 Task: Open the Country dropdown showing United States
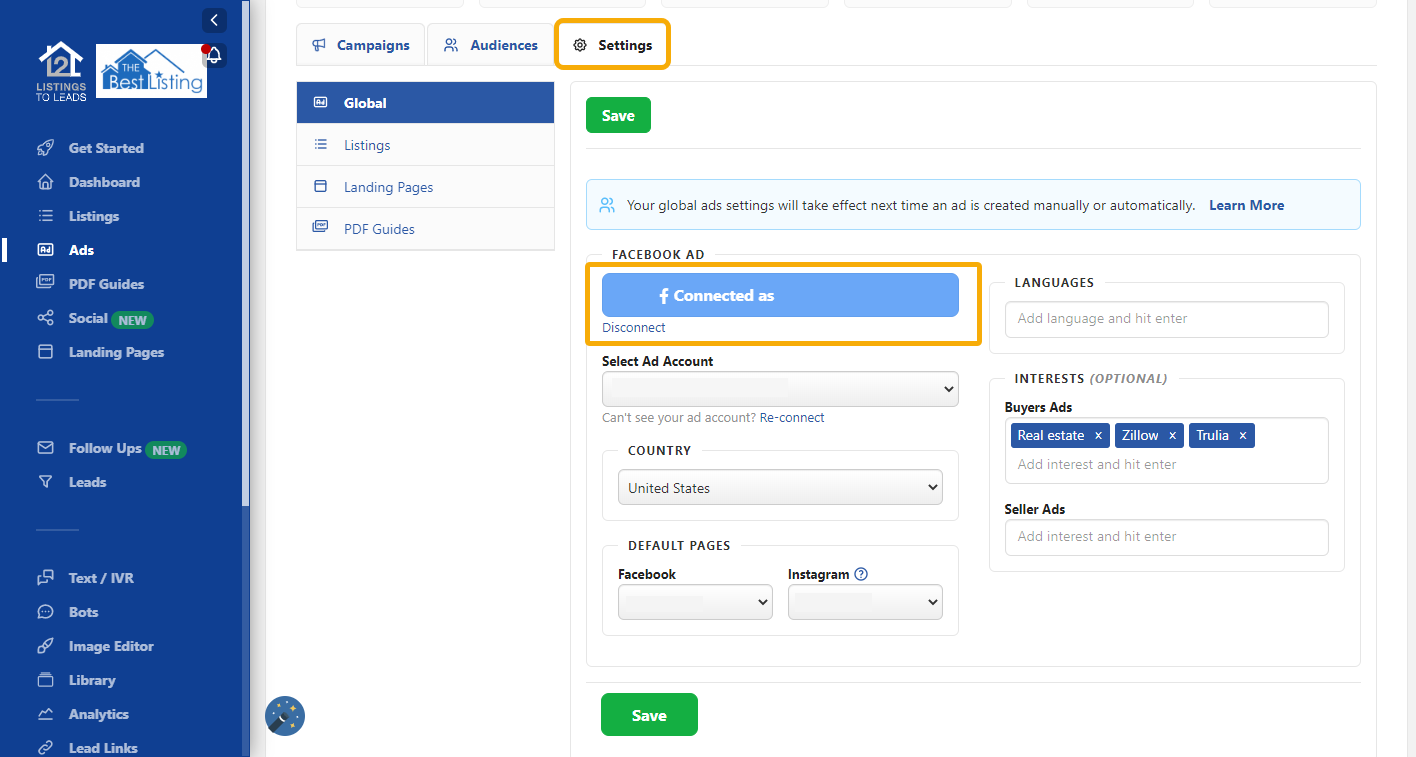tap(780, 487)
